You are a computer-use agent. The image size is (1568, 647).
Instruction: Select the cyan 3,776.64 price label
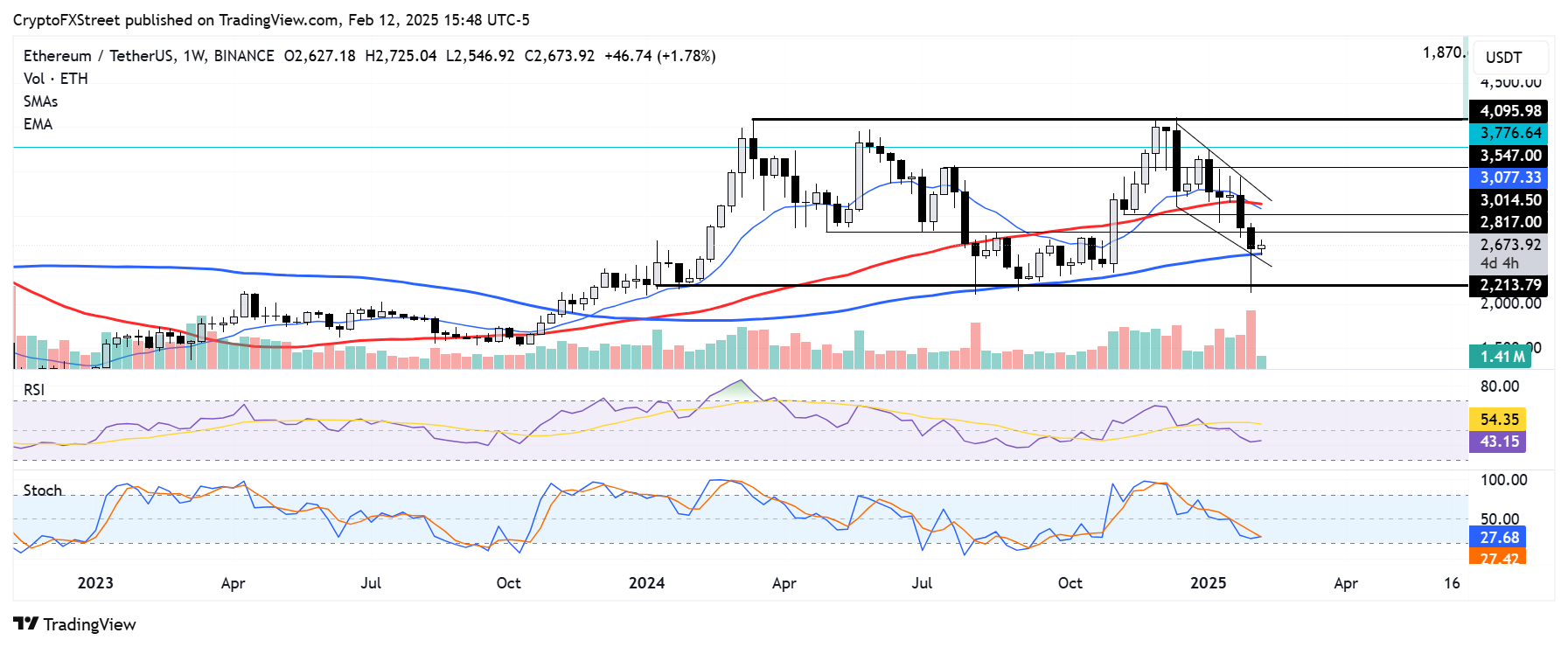(x=1509, y=133)
